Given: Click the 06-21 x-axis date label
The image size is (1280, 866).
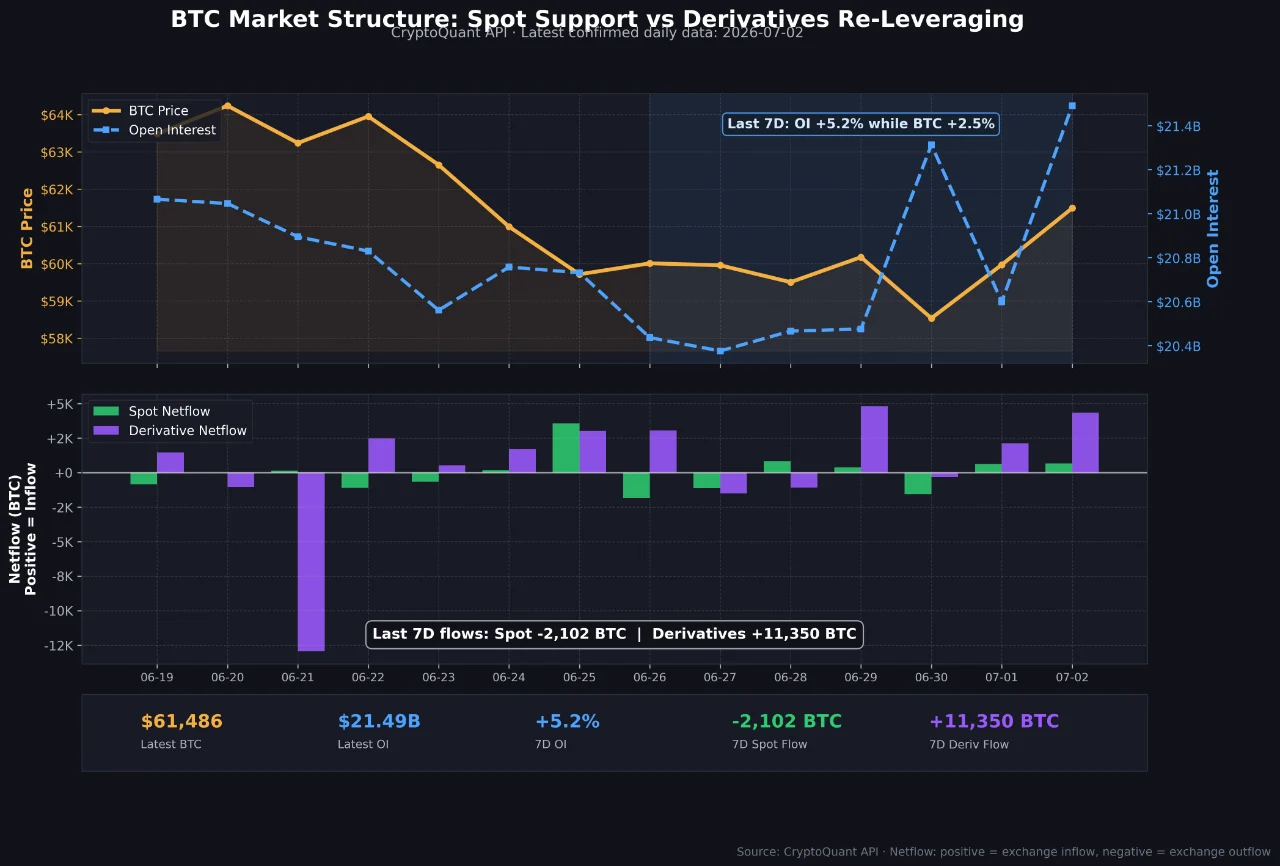Looking at the screenshot, I should click(x=298, y=677).
